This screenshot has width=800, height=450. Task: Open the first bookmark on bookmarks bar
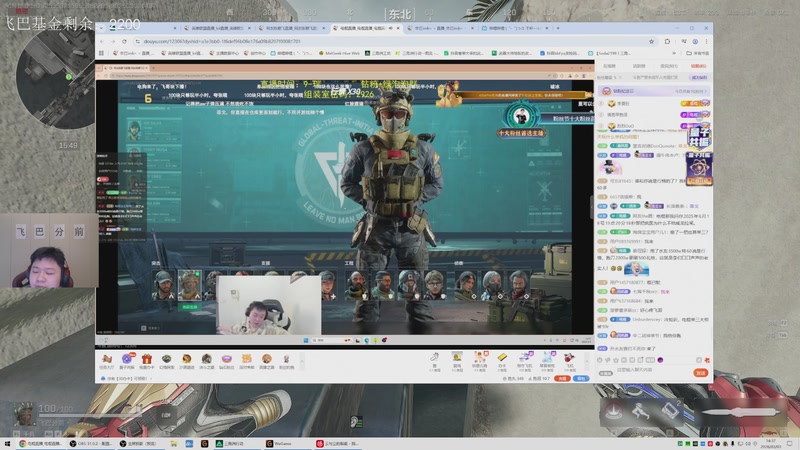click(134, 53)
